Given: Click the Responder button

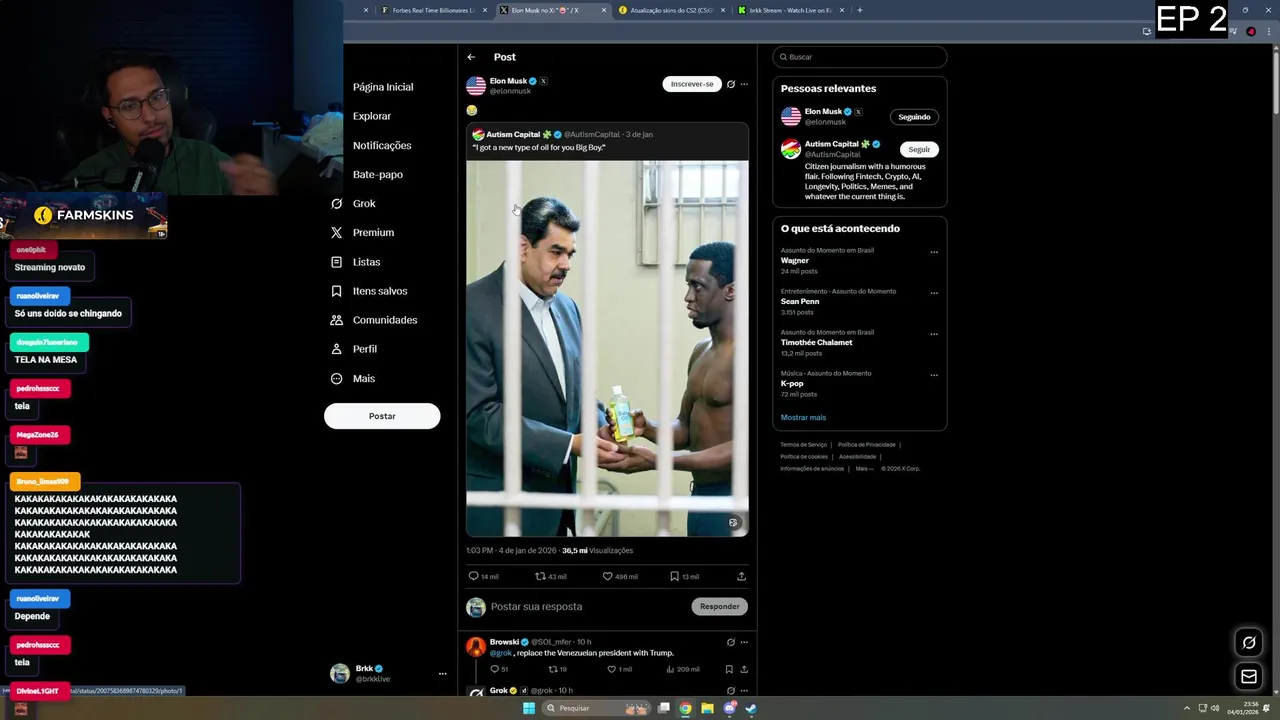Looking at the screenshot, I should [x=719, y=606].
